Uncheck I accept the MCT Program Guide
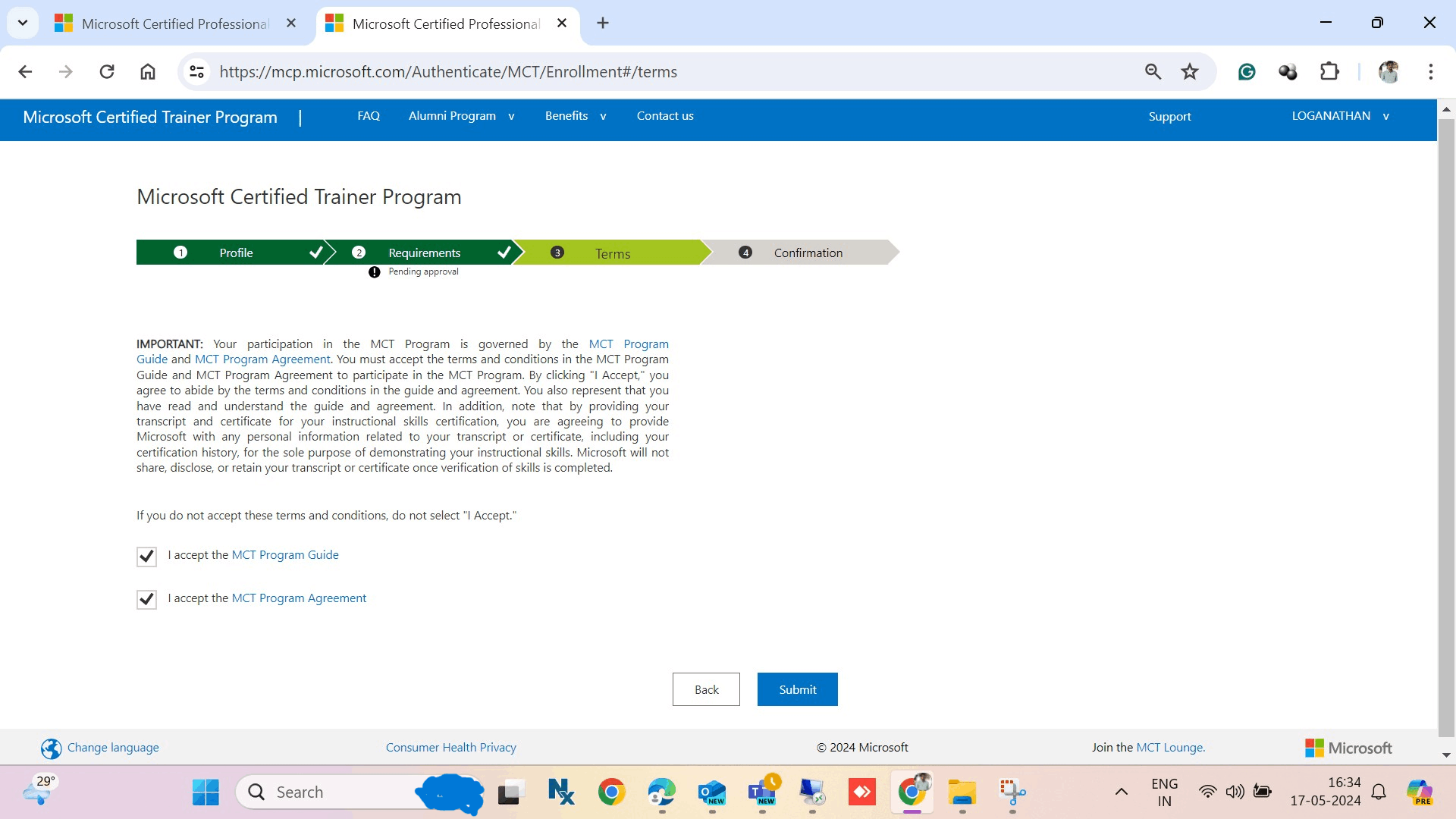Screen dimensions: 1456x819 (x=146, y=557)
